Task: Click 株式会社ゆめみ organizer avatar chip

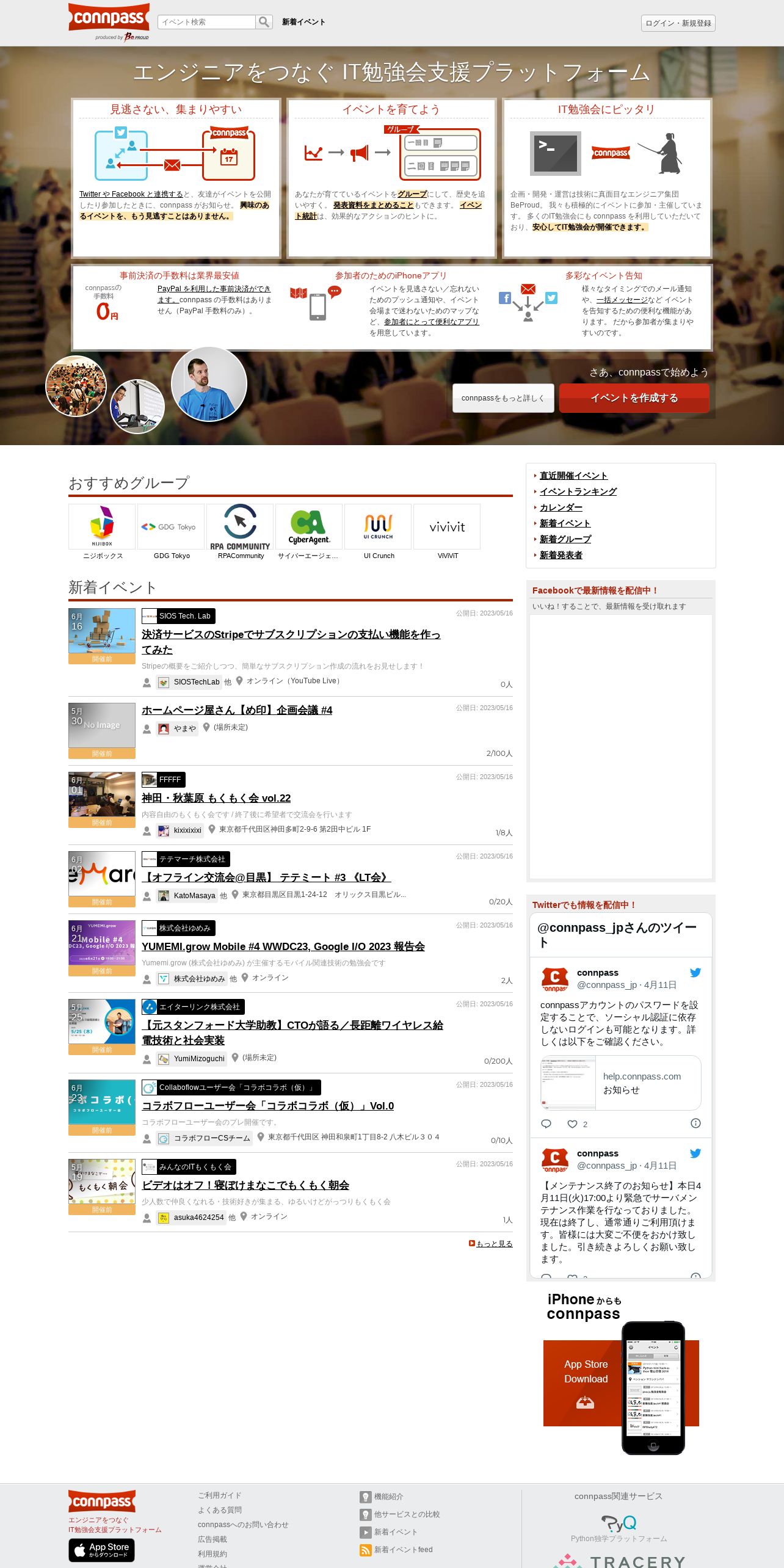Action: click(x=192, y=979)
